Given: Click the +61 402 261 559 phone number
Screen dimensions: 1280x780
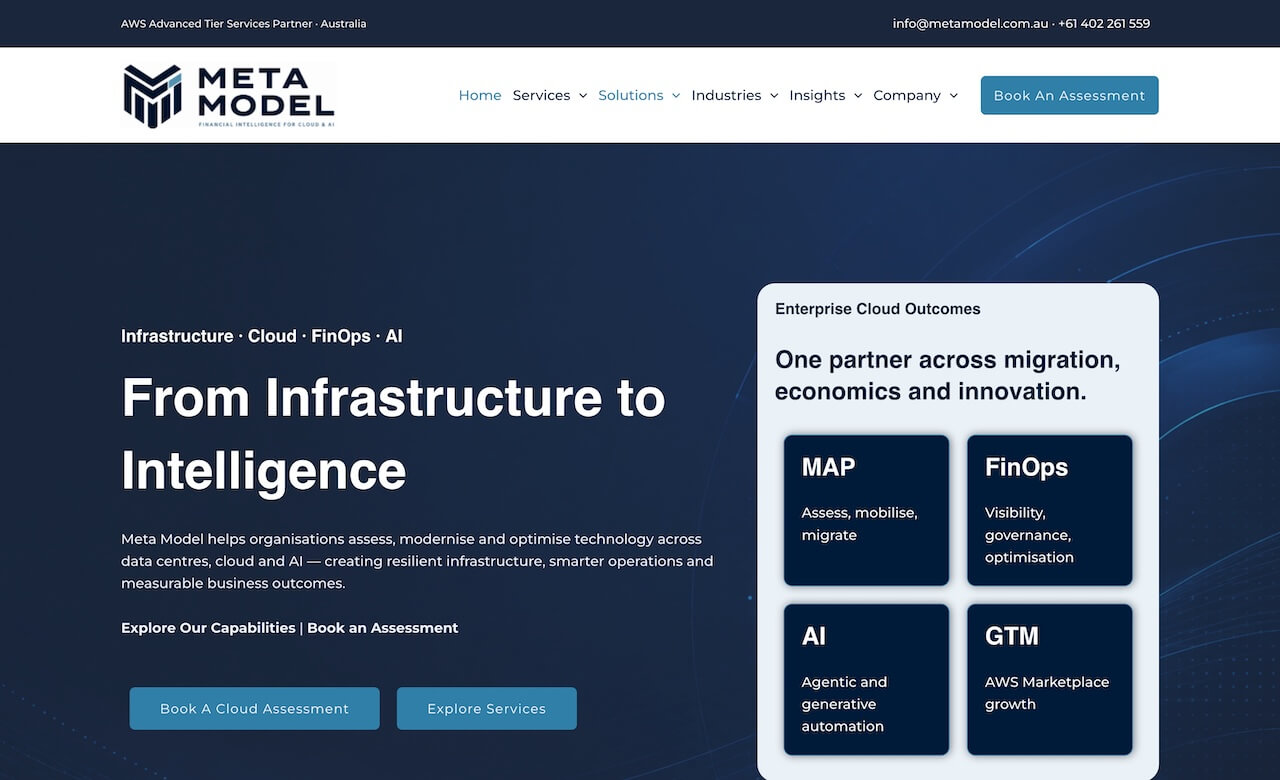Looking at the screenshot, I should (1104, 23).
